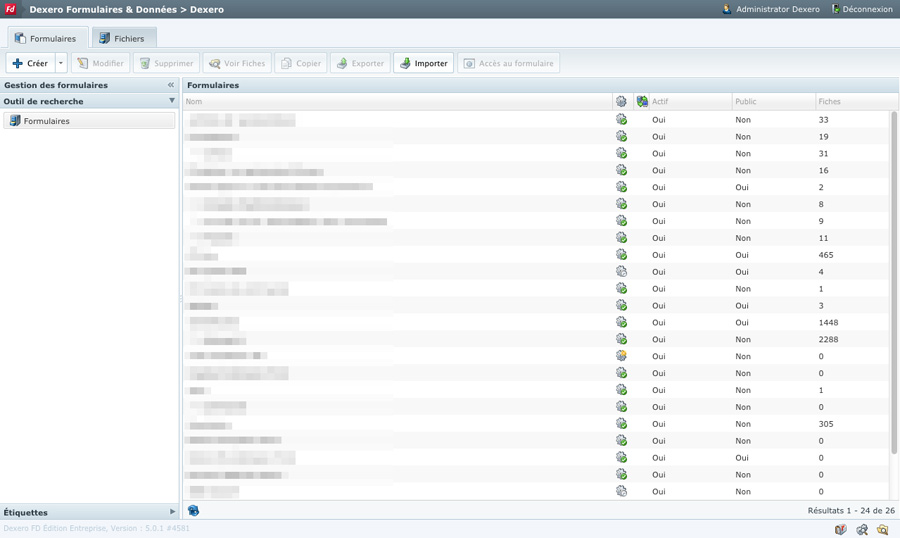Click status icon of row with 465 fiches
The image size is (900, 538).
(x=621, y=255)
